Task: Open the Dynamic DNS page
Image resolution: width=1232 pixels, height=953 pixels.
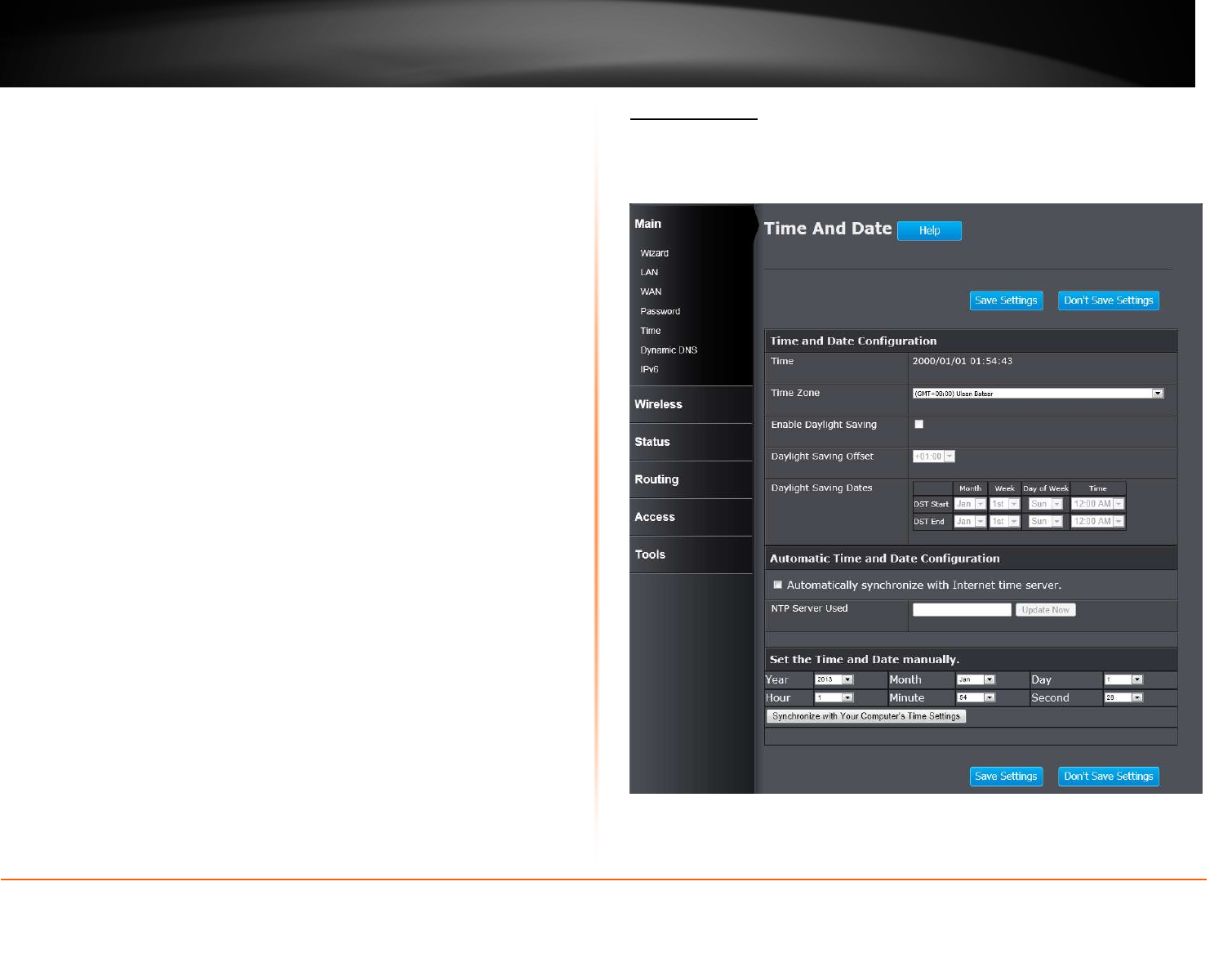Action: click(x=669, y=350)
